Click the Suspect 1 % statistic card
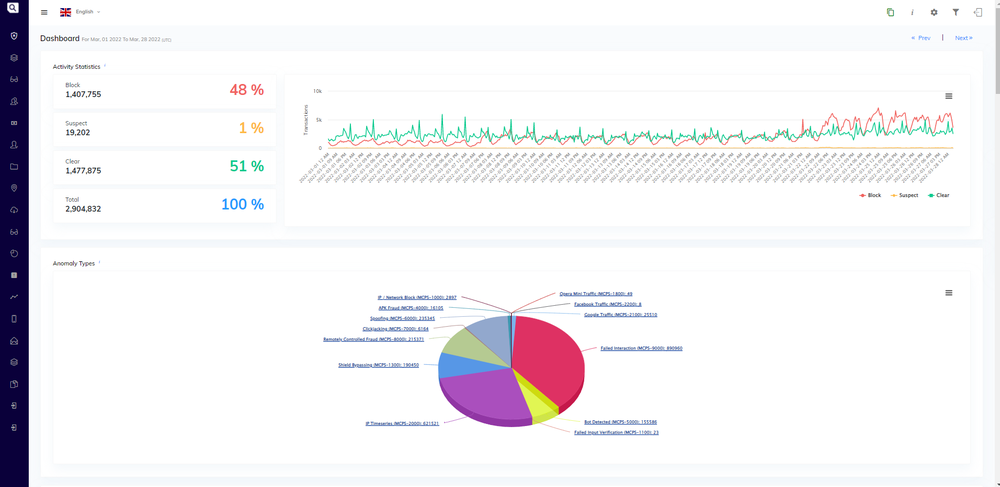The width and height of the screenshot is (1000, 487). (x=165, y=128)
